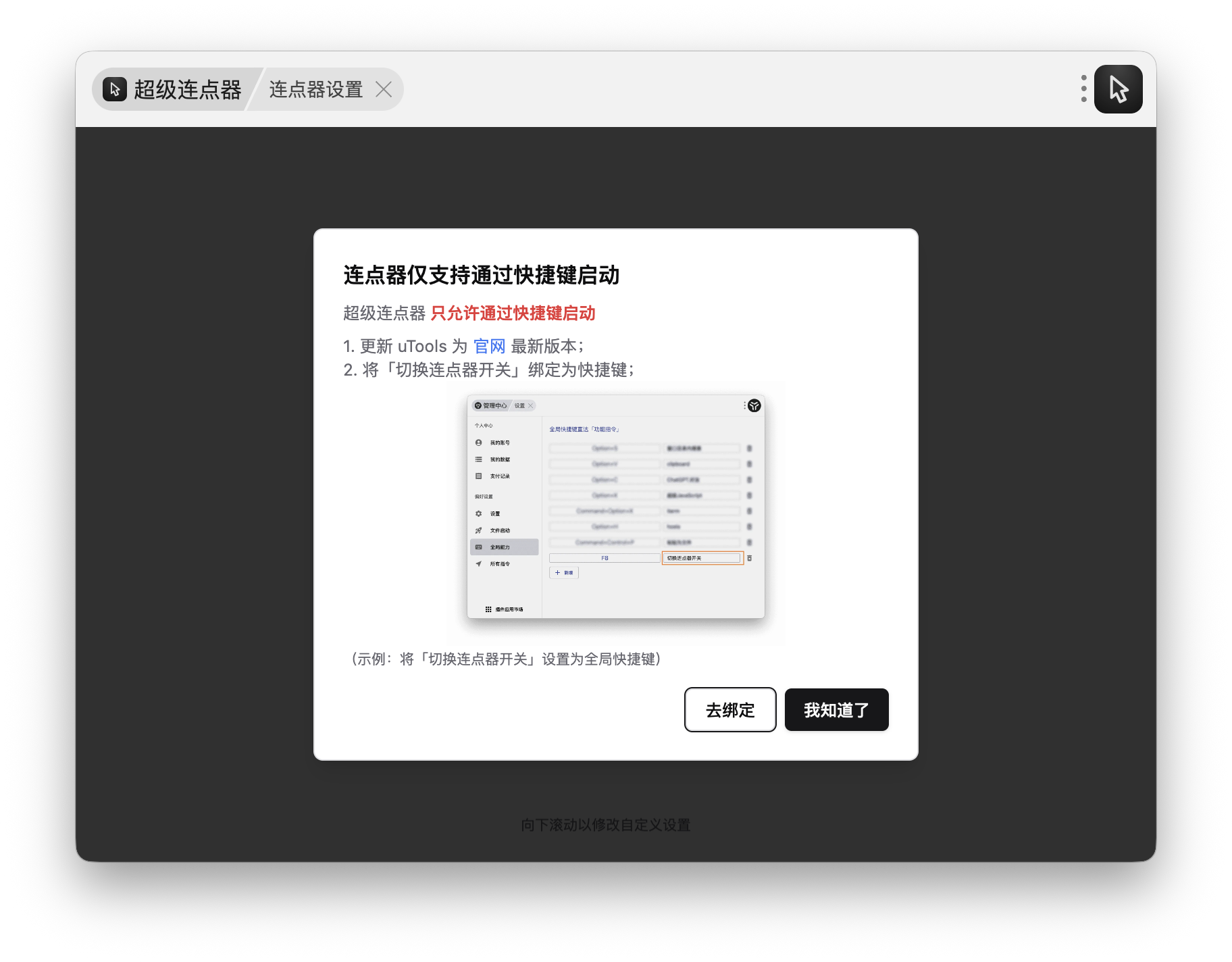1232x962 pixels.
Task: Select the 连点器设置 tab
Action: pos(315,89)
